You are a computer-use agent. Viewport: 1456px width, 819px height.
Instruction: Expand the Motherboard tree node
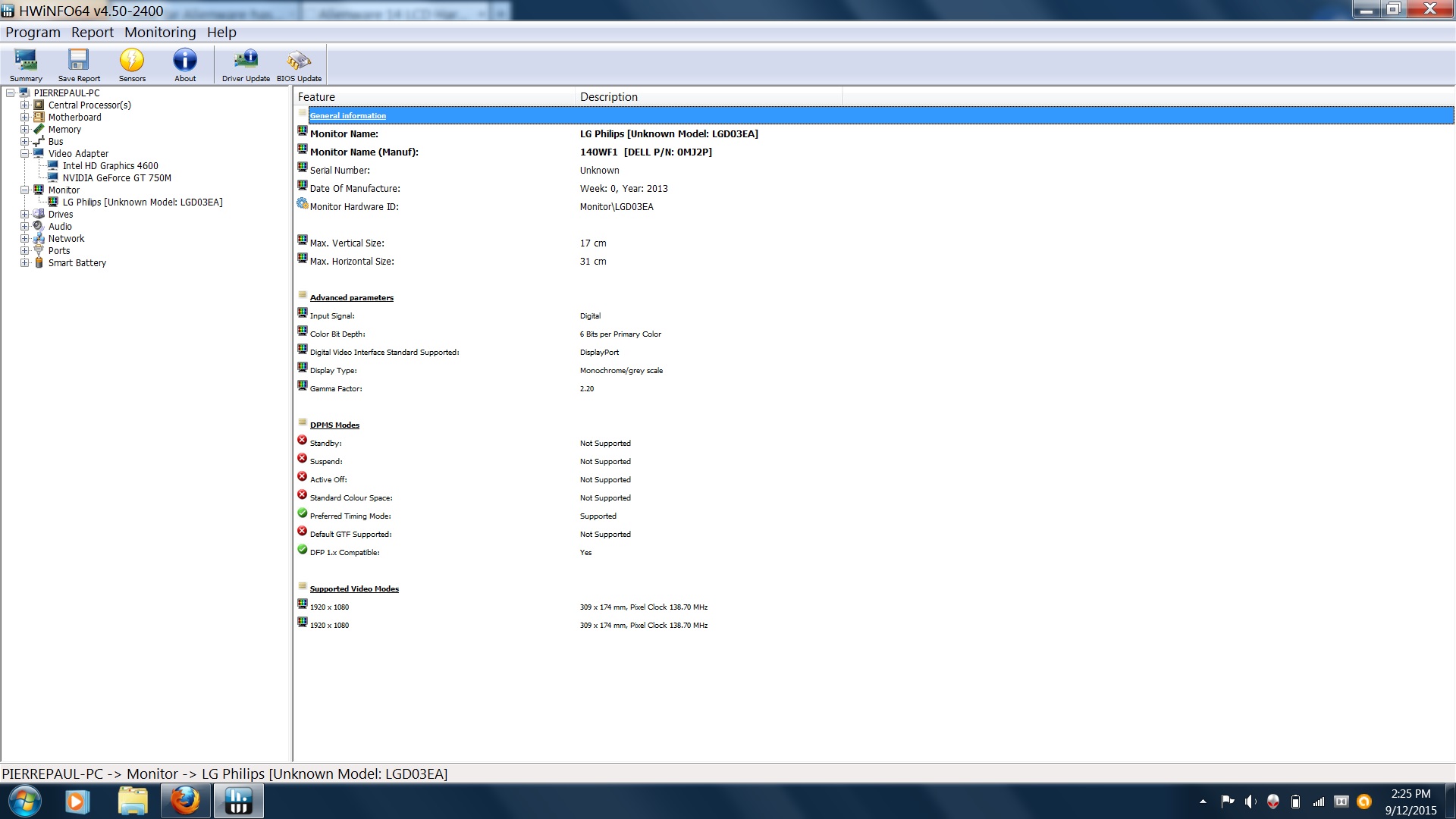[24, 118]
